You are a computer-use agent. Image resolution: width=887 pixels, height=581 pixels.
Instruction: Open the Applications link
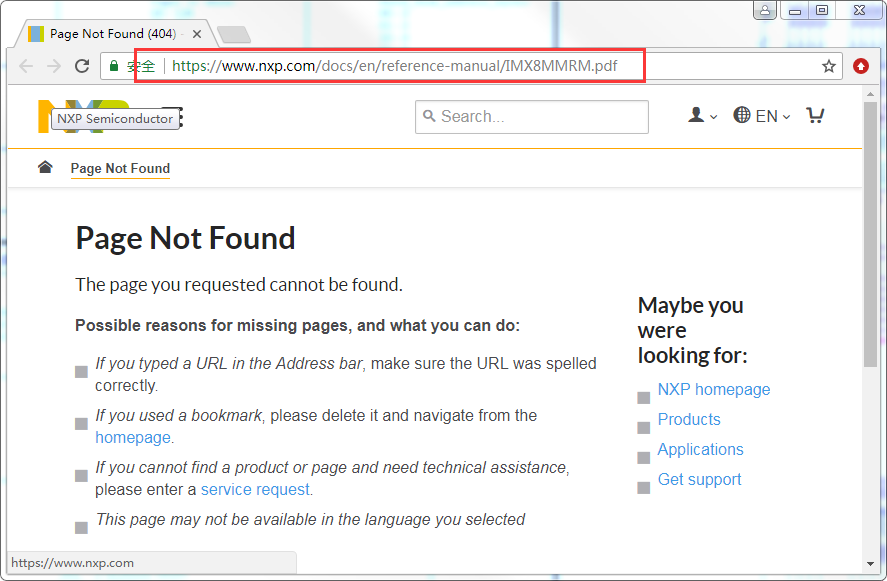pos(700,449)
